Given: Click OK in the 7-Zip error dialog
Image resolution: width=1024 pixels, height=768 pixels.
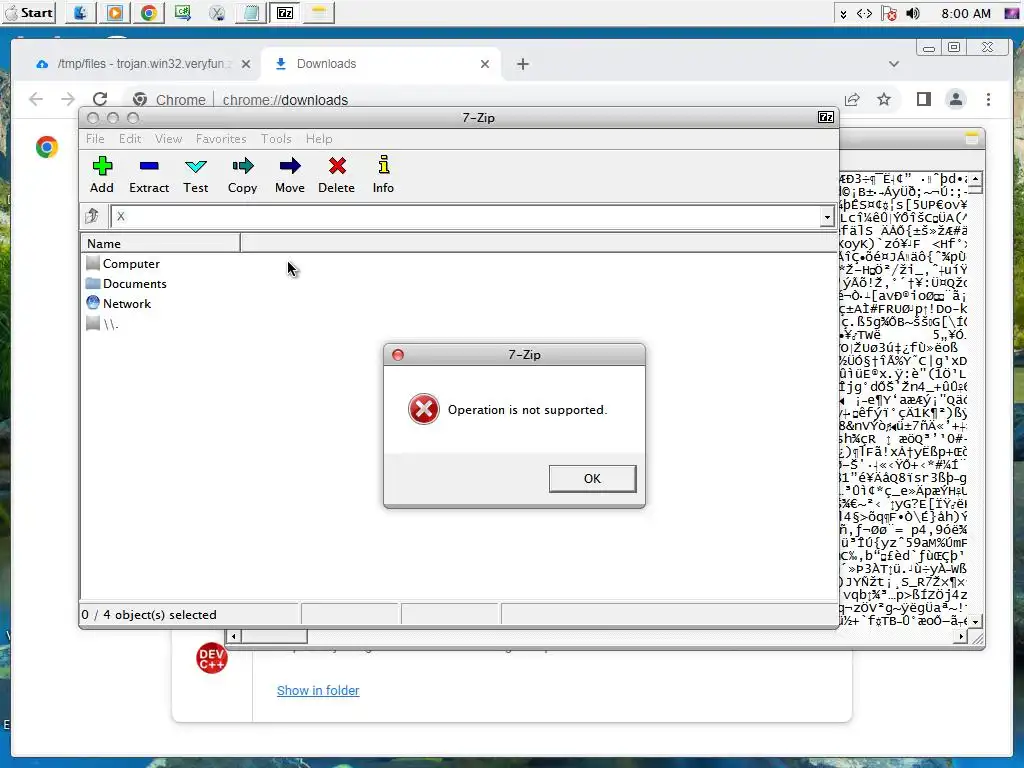Looking at the screenshot, I should (x=592, y=479).
